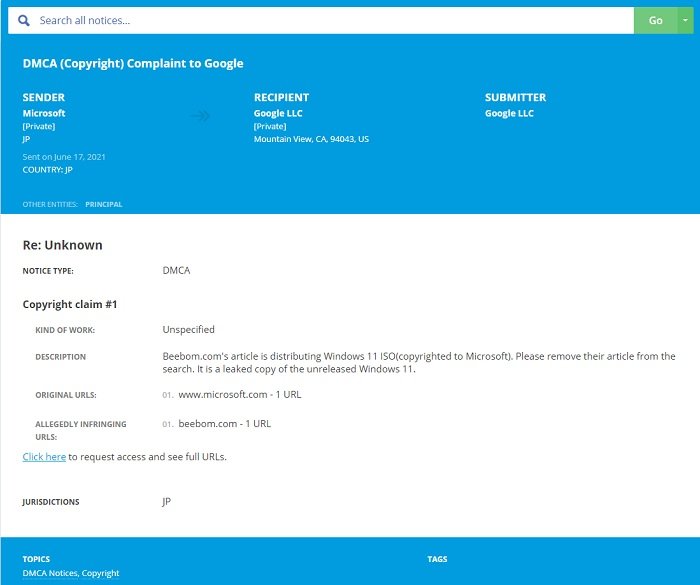
Task: Click the 'Click here' request access link
Action: pos(44,457)
